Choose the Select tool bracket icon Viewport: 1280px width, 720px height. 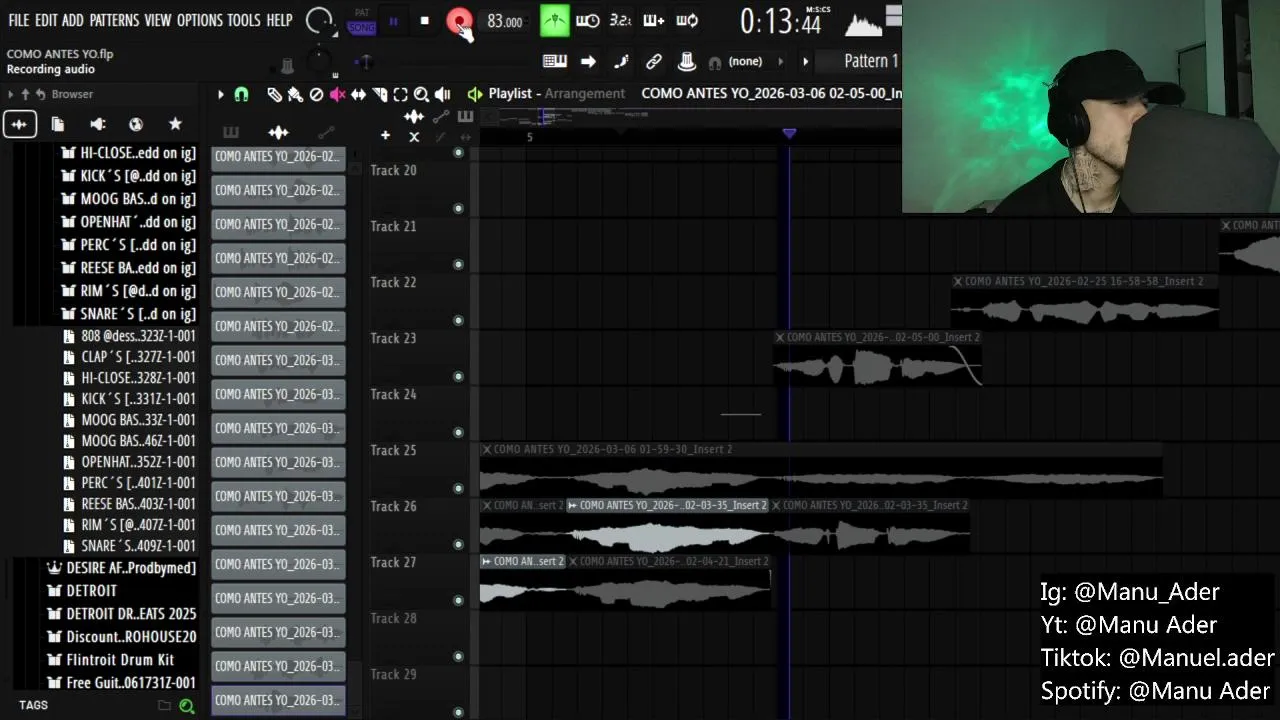tap(400, 94)
